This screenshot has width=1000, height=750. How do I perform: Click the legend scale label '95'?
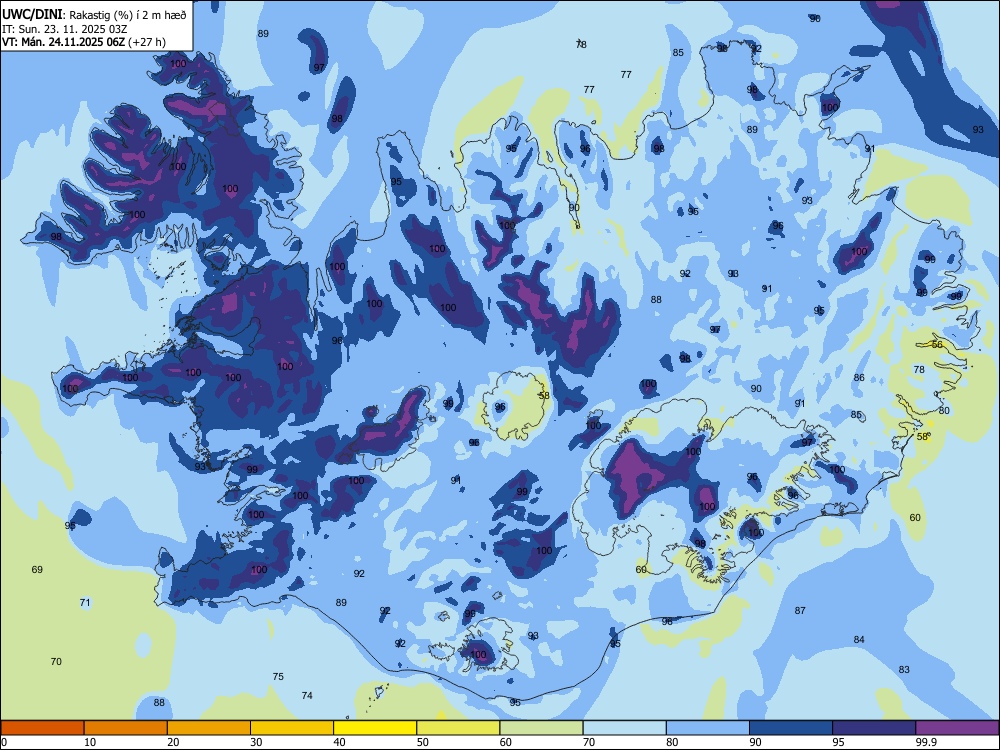pyautogui.click(x=838, y=742)
